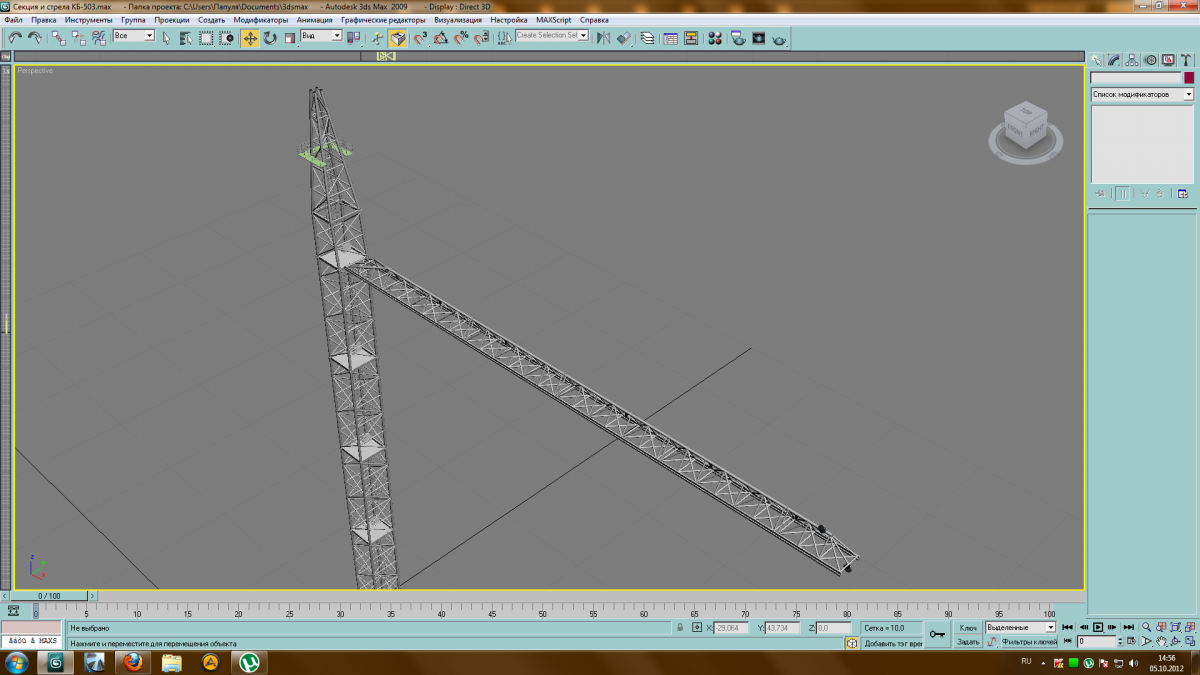
Task: Click the Mirror tool icon
Action: click(603, 38)
